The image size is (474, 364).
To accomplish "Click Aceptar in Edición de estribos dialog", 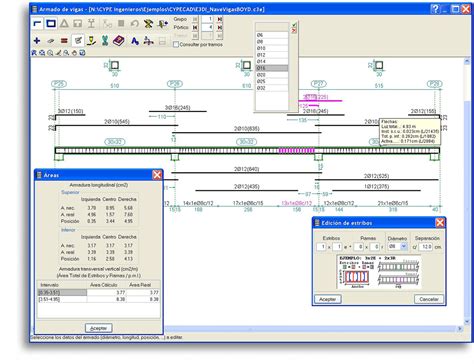I will [x=328, y=299].
